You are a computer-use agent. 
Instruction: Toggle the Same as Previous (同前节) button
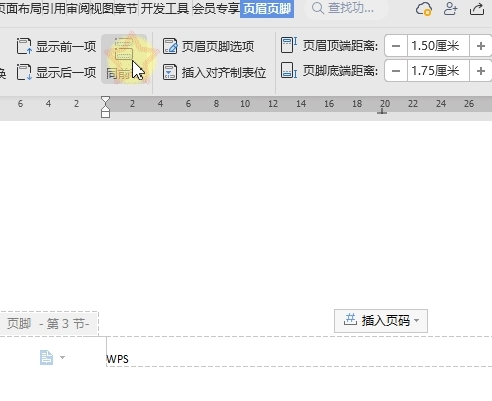tap(124, 59)
